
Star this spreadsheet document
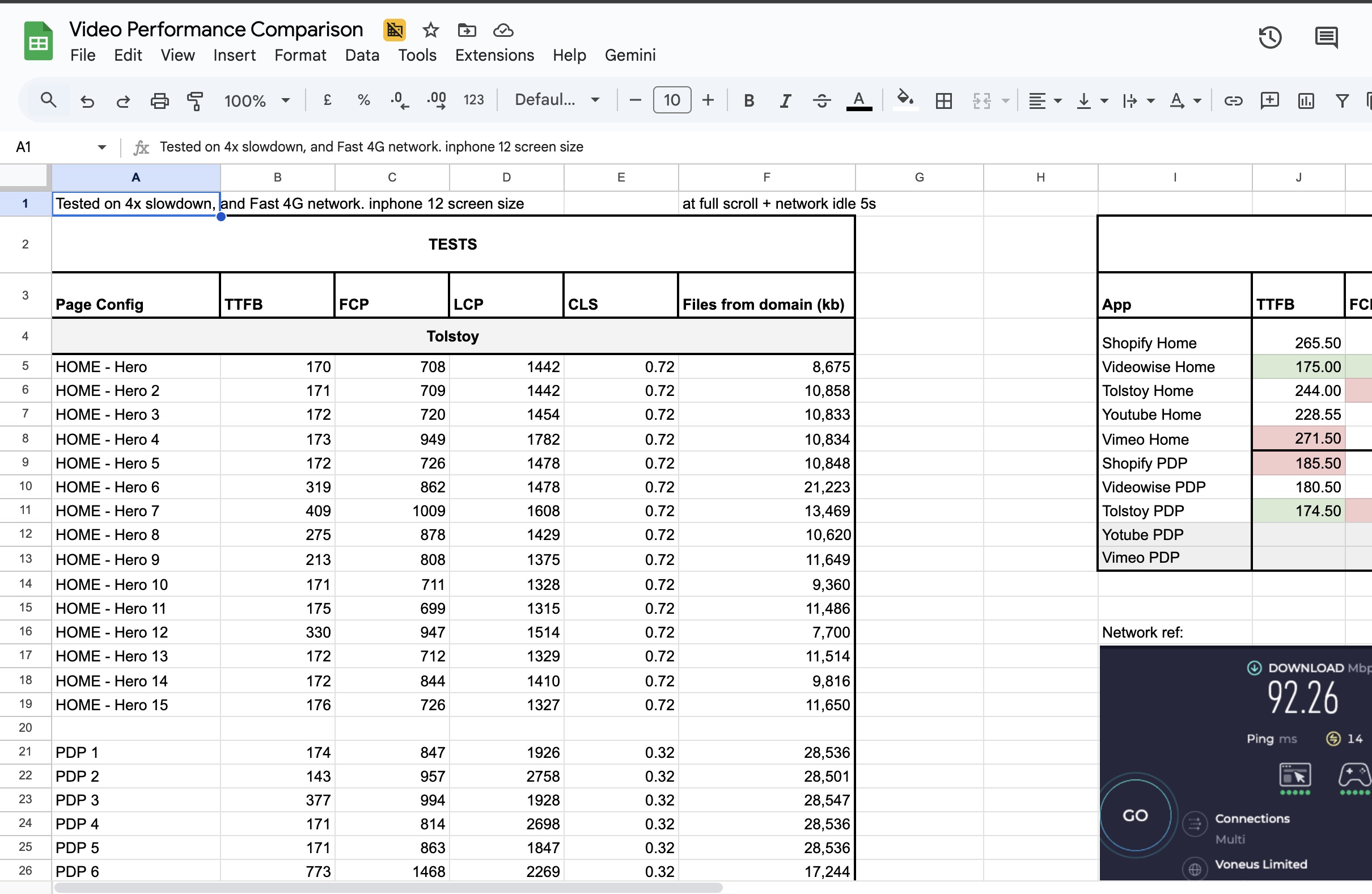coord(431,30)
